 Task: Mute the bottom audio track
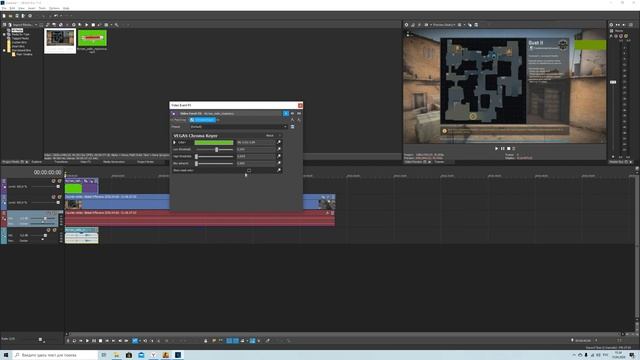[49, 230]
